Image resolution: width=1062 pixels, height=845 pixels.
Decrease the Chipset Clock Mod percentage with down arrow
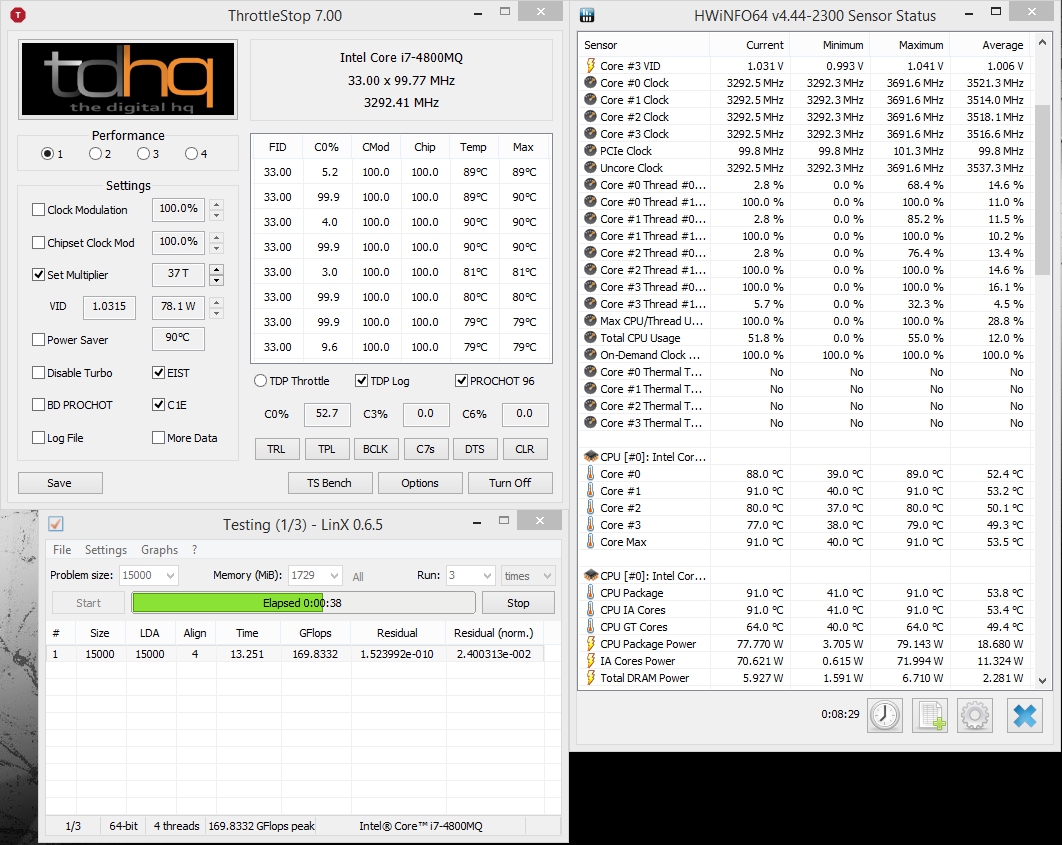pos(217,248)
